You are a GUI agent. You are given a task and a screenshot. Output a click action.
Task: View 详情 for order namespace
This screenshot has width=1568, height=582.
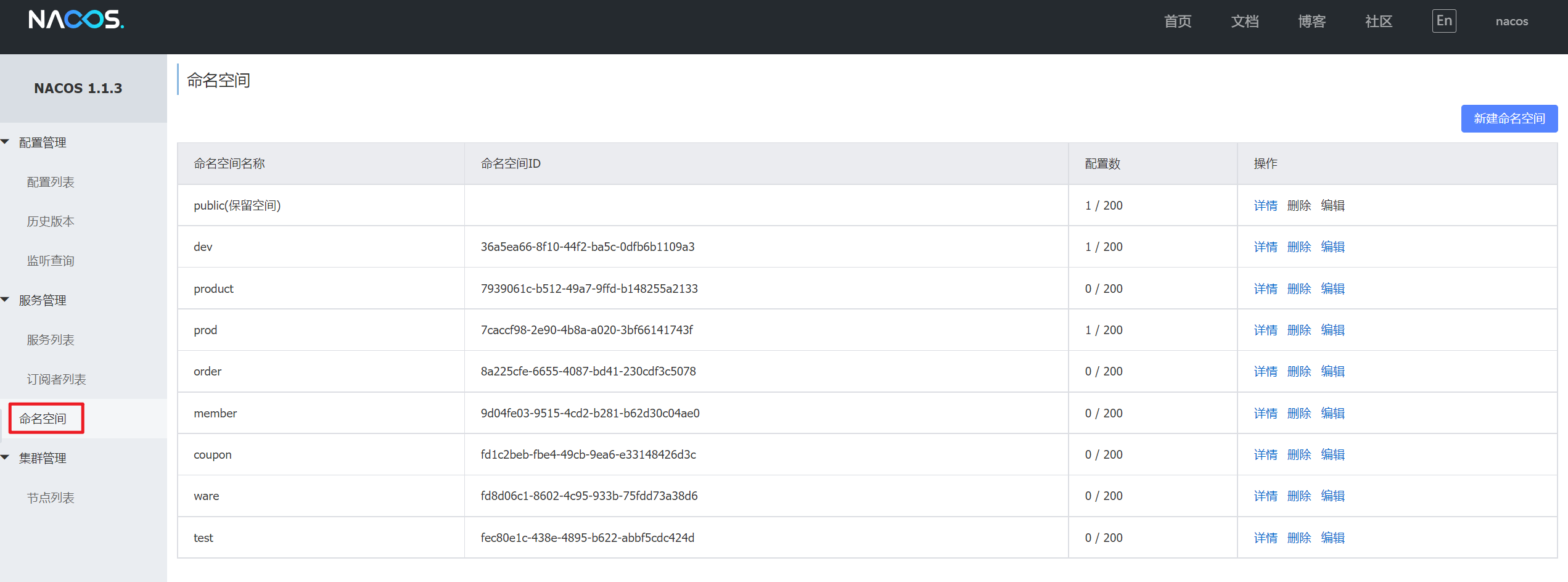(x=1266, y=371)
